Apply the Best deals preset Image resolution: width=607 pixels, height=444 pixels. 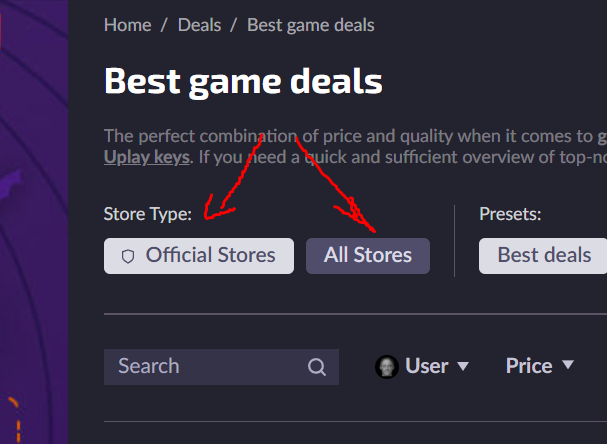tap(544, 256)
